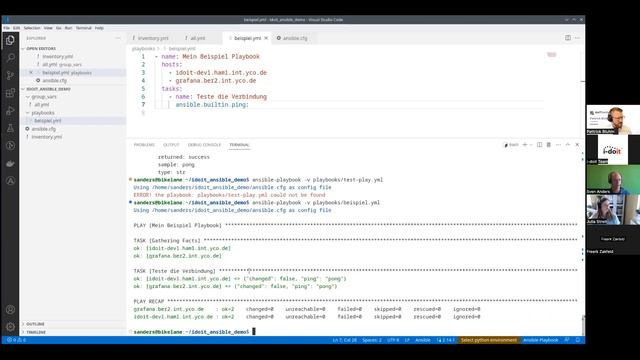Open the Accounts icon in activity bar

(11, 309)
